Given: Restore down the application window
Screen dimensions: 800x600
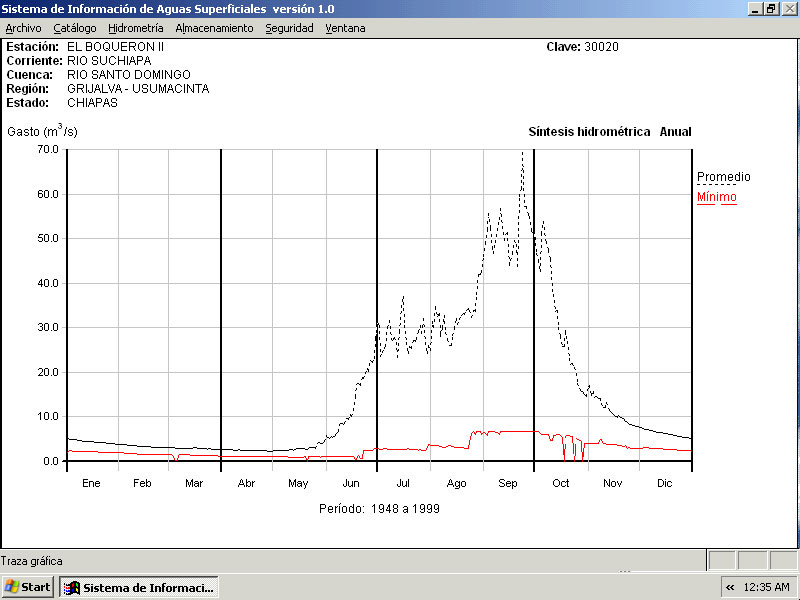Looking at the screenshot, I should tap(771, 8).
